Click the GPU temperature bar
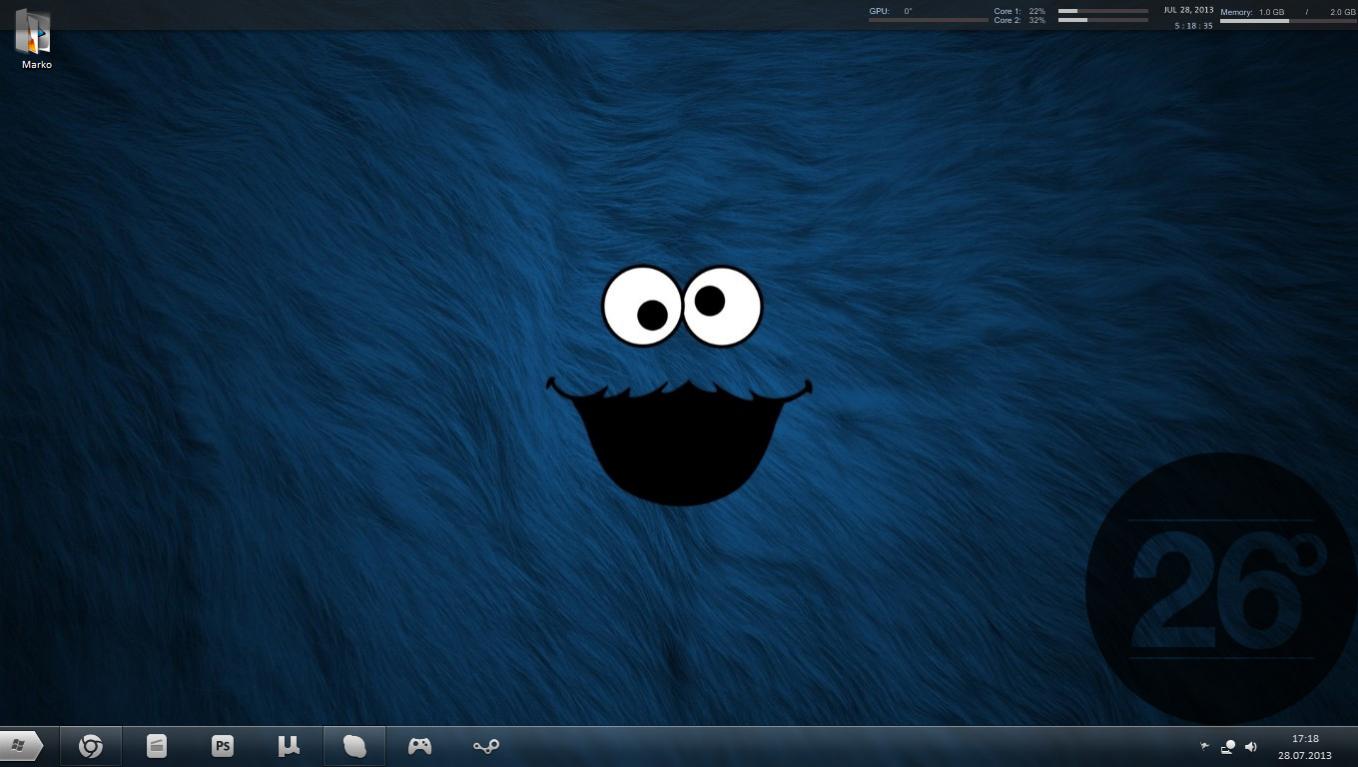This screenshot has height=767, width=1358. click(928, 20)
